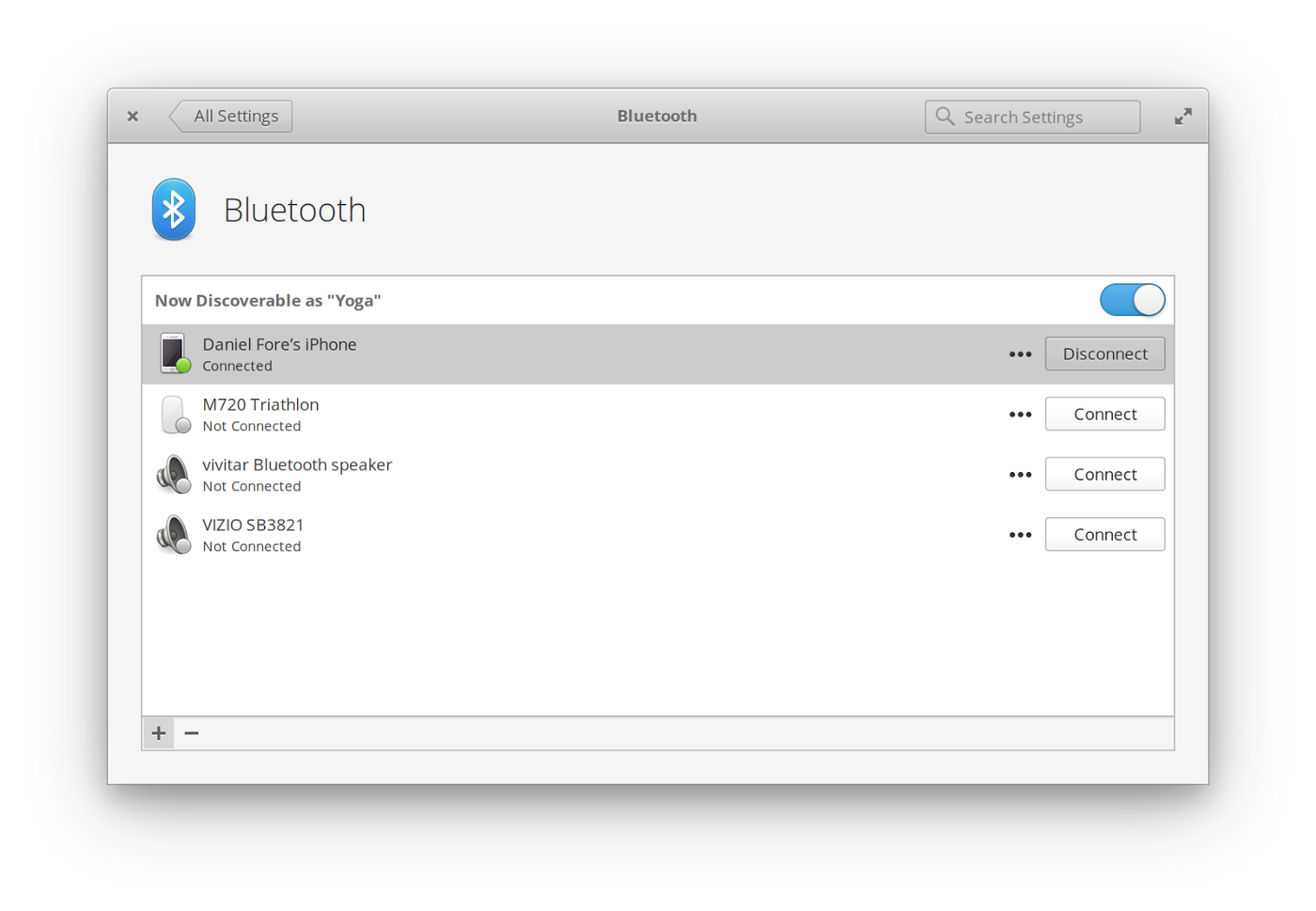
Task: Open the VIZIO SB3821 three-dot menu
Action: pos(1020,535)
